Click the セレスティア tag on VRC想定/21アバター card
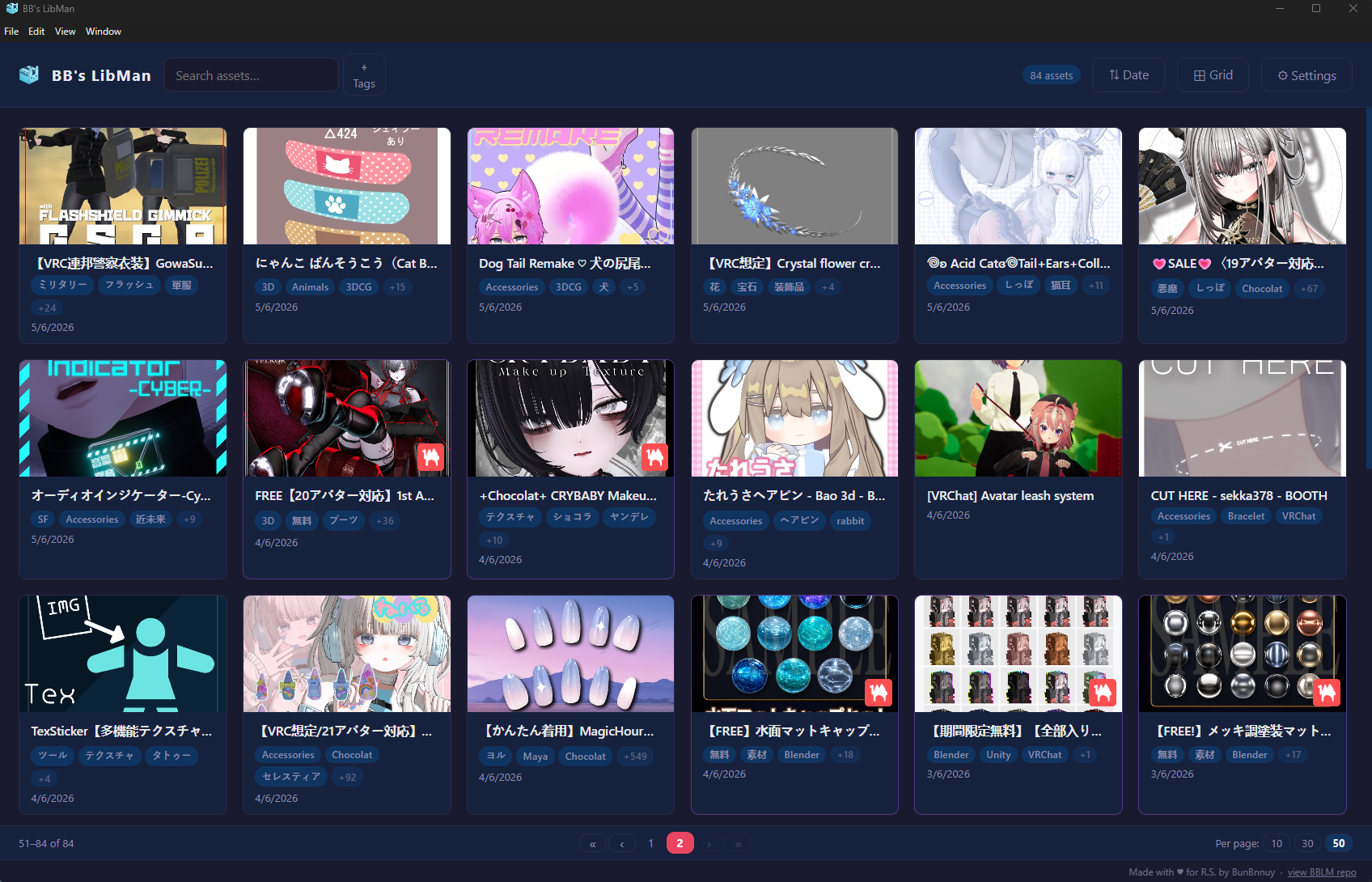 291,777
